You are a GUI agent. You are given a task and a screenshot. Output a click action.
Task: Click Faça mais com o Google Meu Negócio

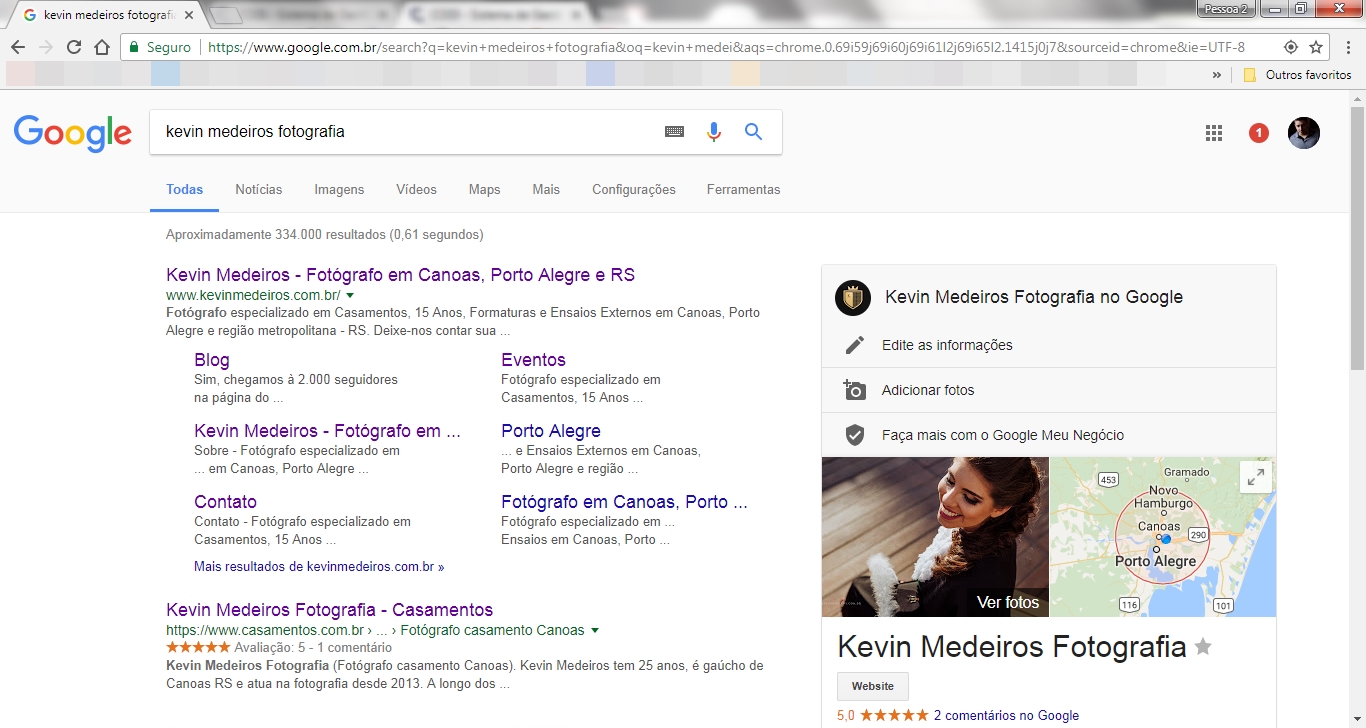click(1003, 435)
